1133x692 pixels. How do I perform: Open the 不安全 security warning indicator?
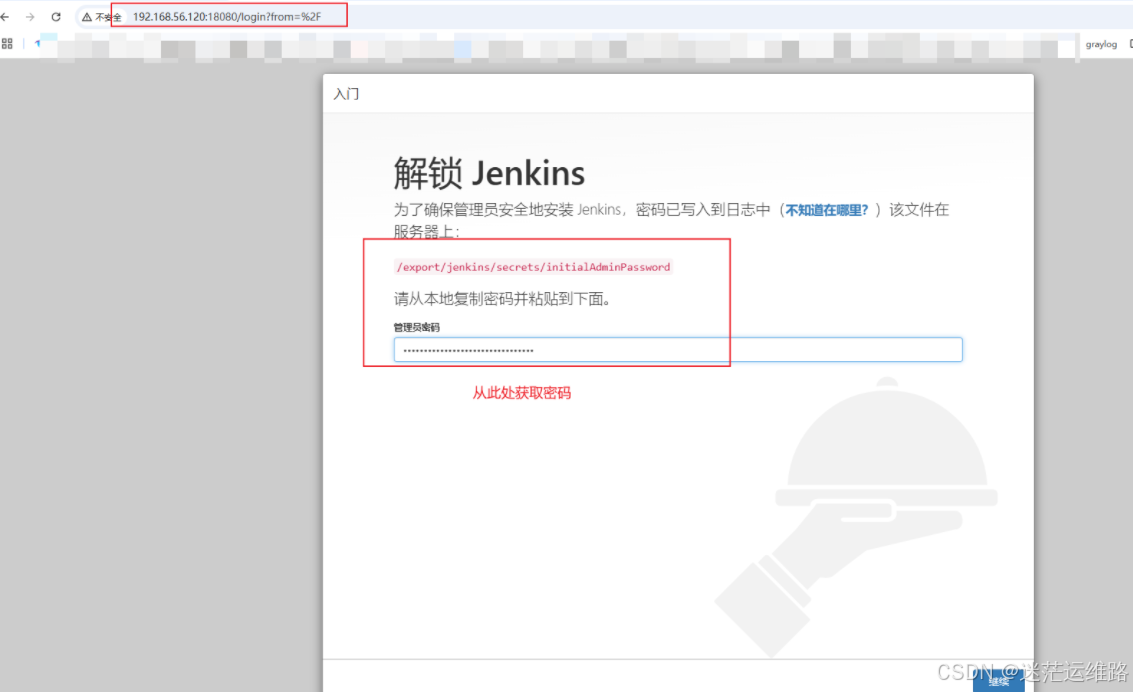click(101, 17)
